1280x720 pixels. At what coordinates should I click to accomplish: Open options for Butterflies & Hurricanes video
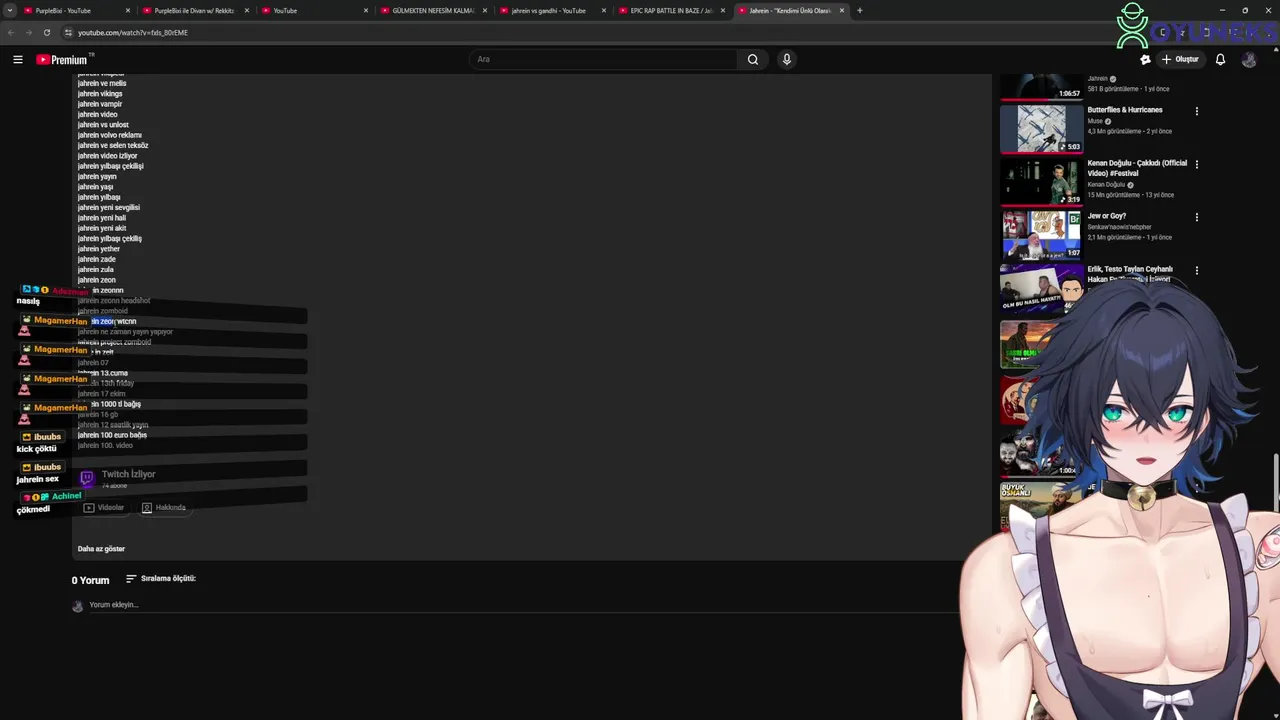1196,111
